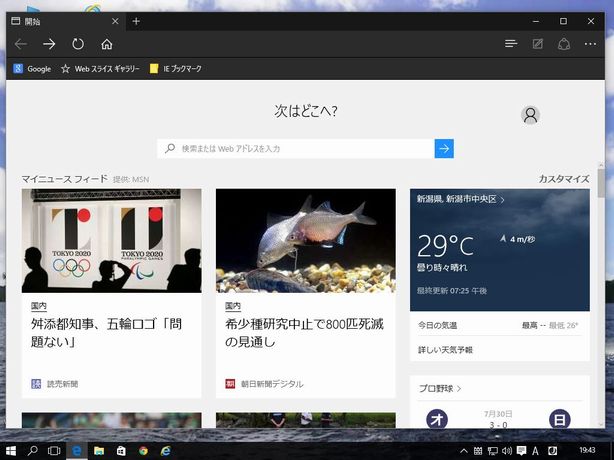The width and height of the screenshot is (614, 460).
Task: Click 朝日新聞デジタル source label
Action: tap(264, 384)
